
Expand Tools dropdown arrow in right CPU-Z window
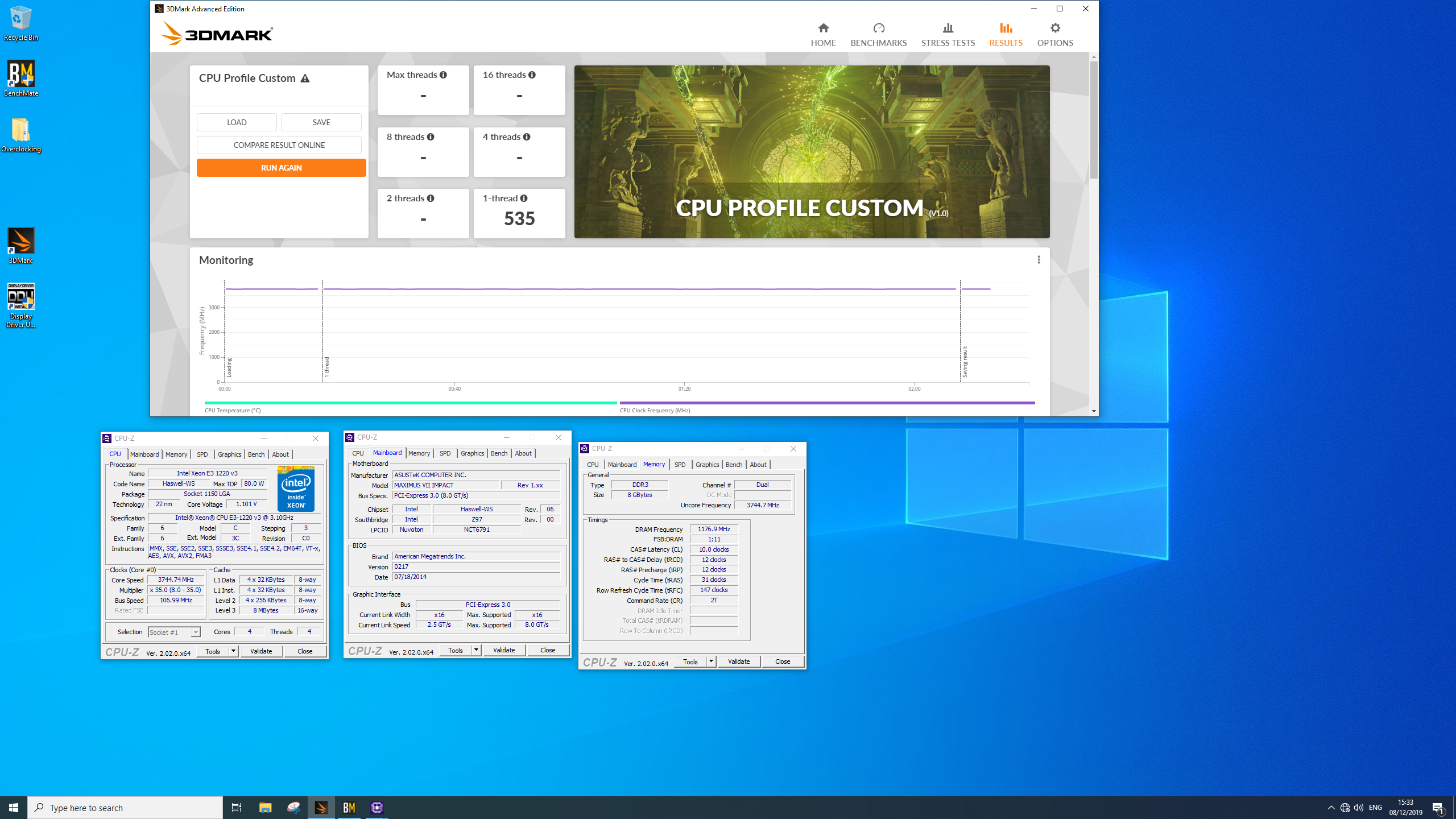coord(711,661)
